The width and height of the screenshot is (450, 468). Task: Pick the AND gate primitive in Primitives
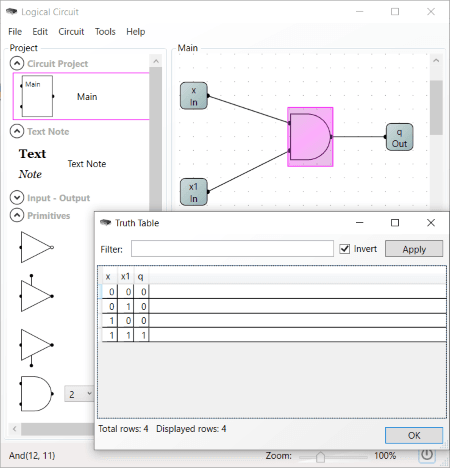tap(36, 394)
